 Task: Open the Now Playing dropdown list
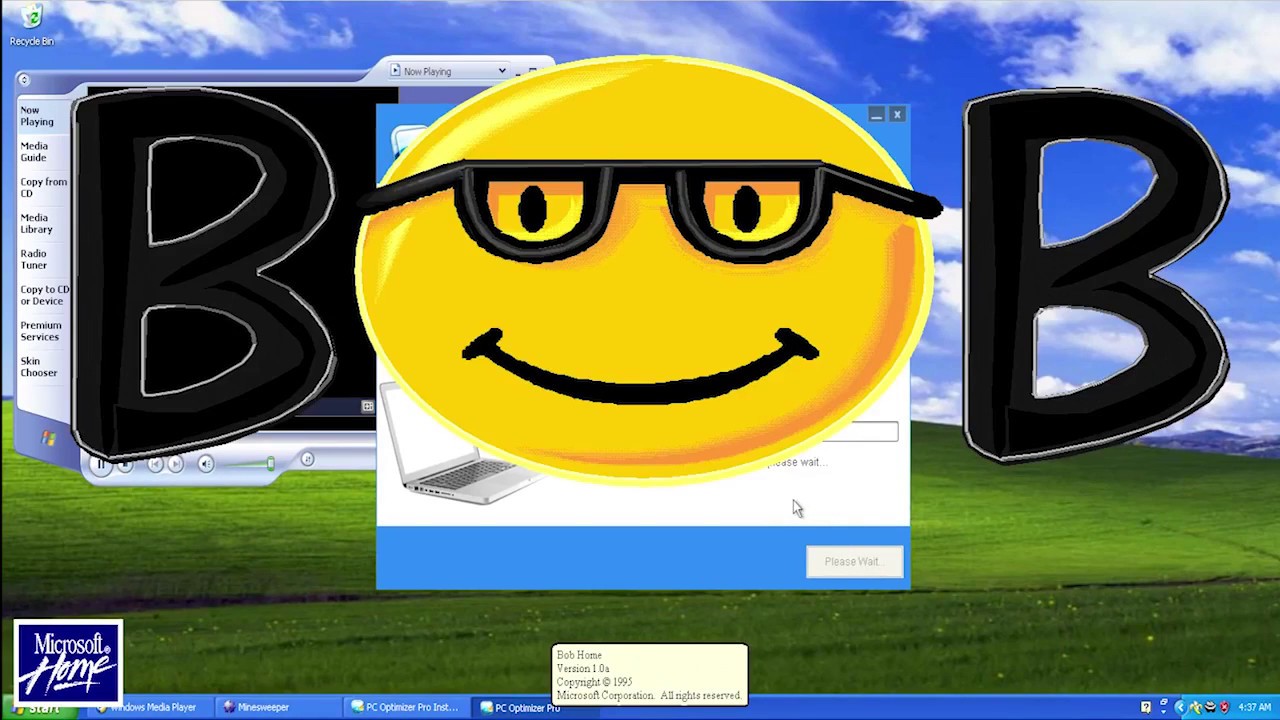pos(502,71)
